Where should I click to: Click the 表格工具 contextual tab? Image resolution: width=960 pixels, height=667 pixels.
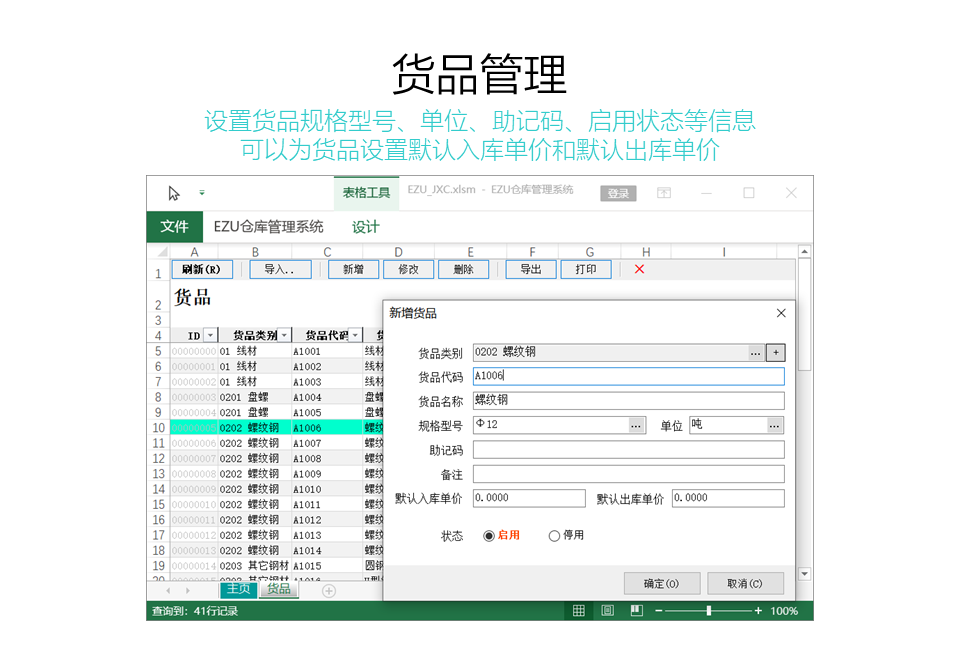pyautogui.click(x=366, y=194)
